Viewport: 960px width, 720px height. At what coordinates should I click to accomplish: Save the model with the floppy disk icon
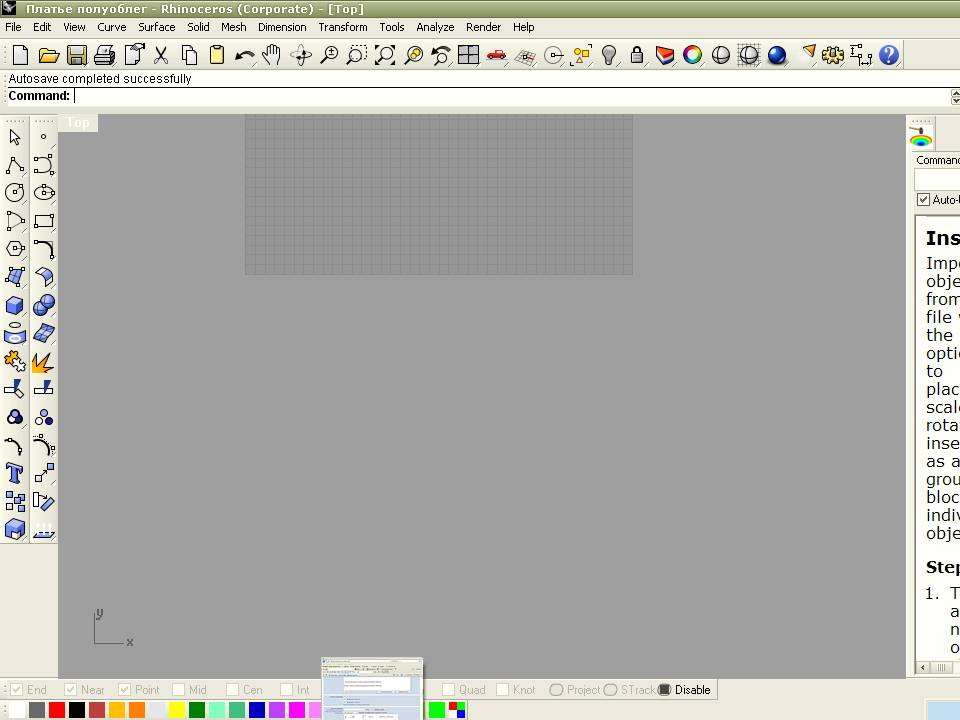coord(77,55)
